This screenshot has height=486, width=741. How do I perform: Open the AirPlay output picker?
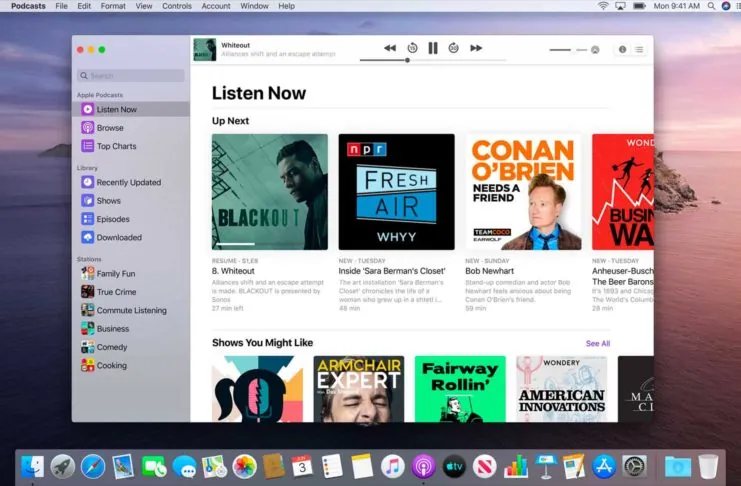tap(595, 50)
